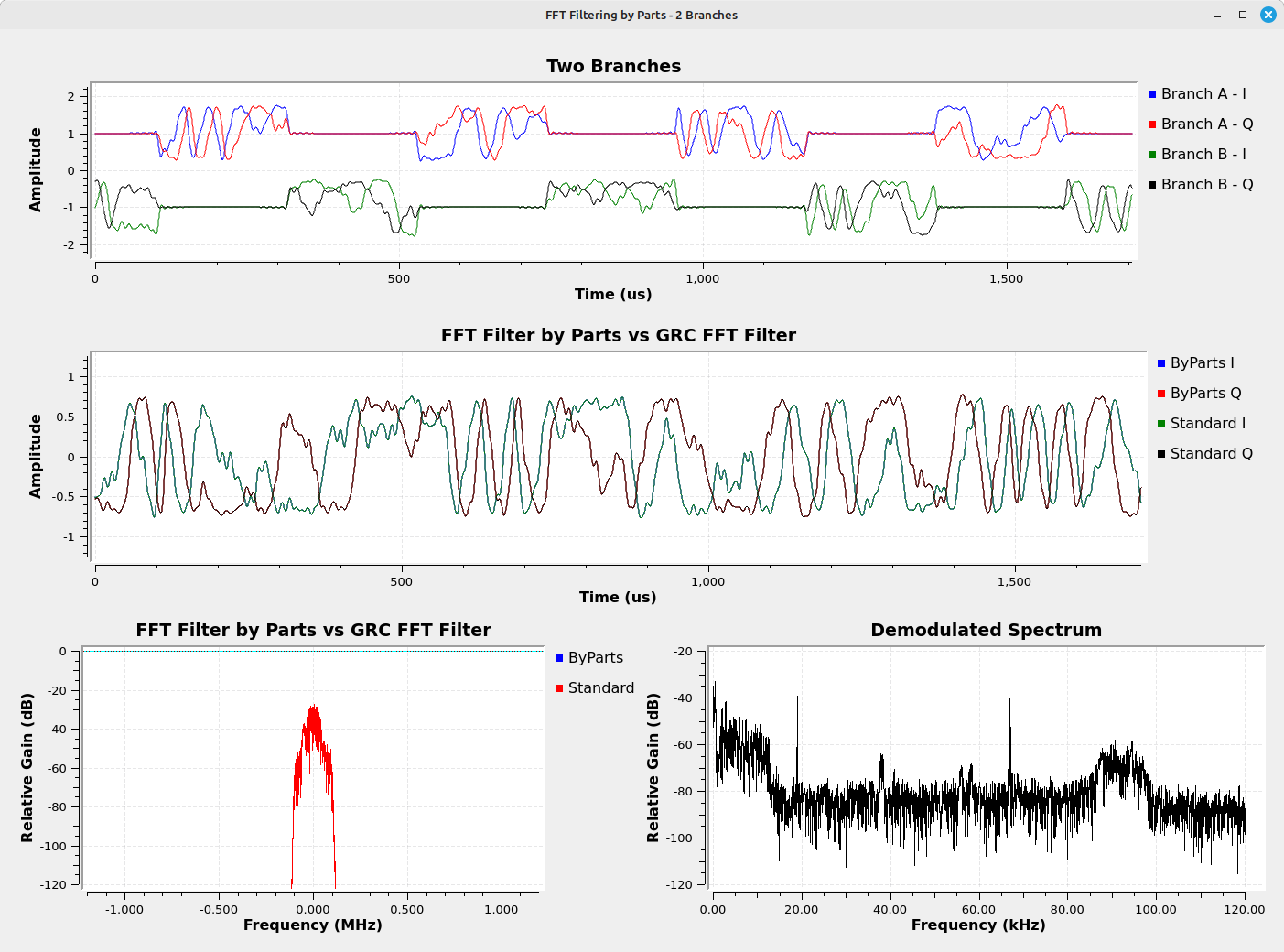Click the black Branch B - Q legend swatch
Screen dimensions: 1284x952
[x=1153, y=185]
